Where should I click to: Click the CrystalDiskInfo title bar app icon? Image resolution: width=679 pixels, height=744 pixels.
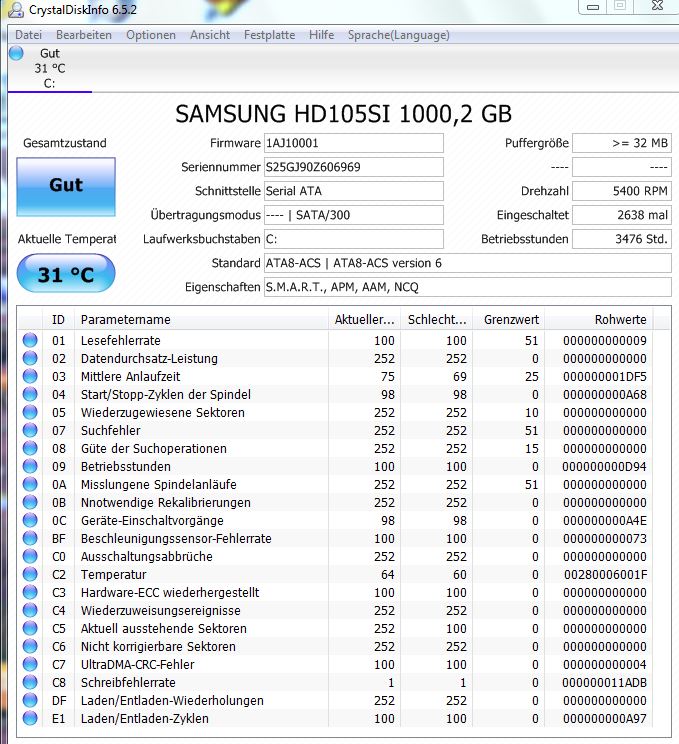click(x=16, y=9)
